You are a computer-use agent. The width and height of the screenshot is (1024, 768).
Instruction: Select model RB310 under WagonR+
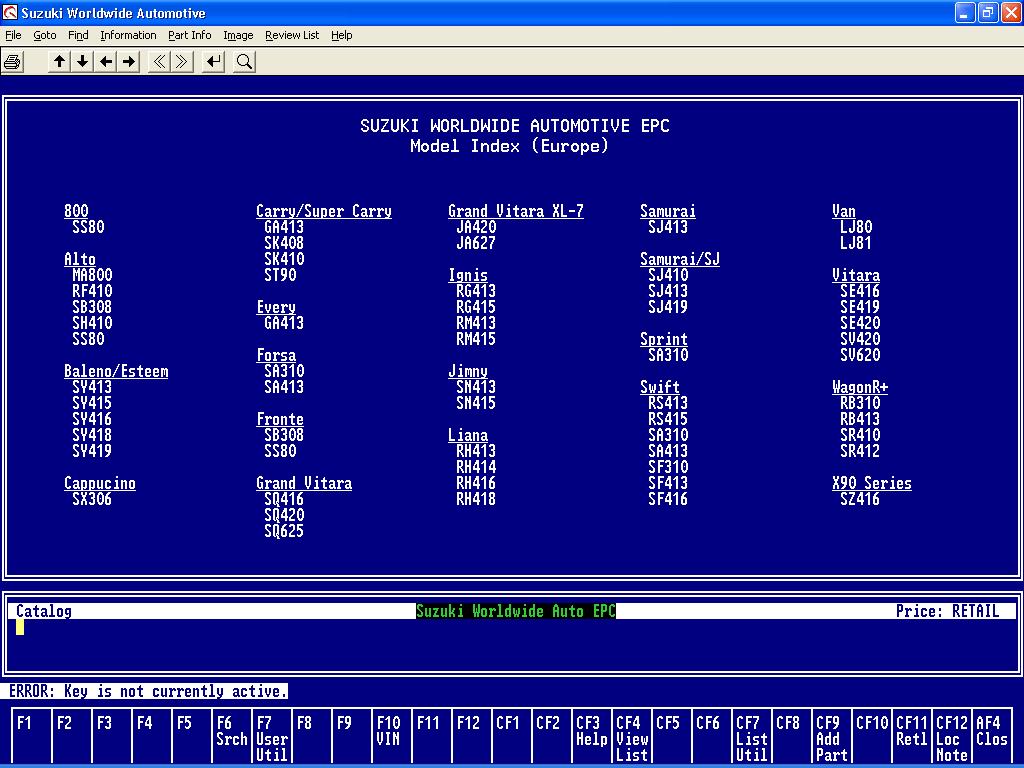pos(860,403)
